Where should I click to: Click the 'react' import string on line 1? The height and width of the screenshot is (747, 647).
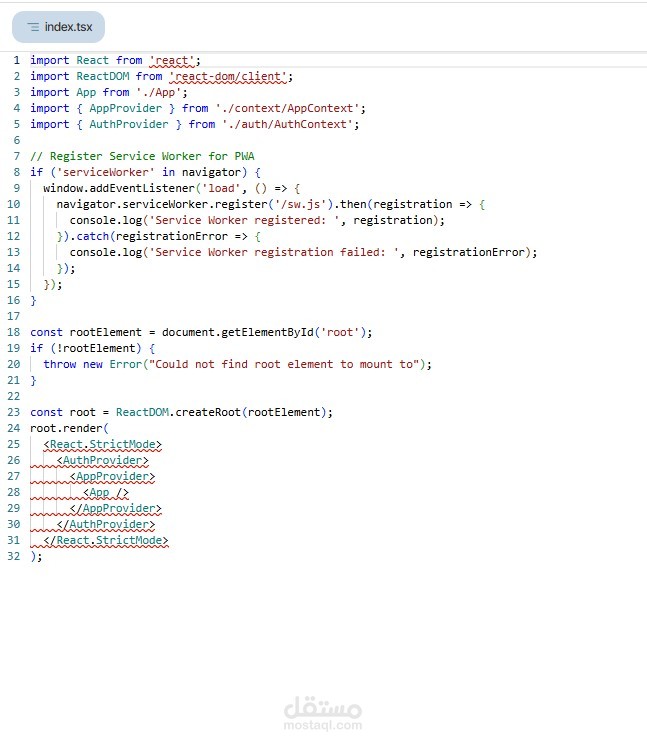click(x=172, y=61)
